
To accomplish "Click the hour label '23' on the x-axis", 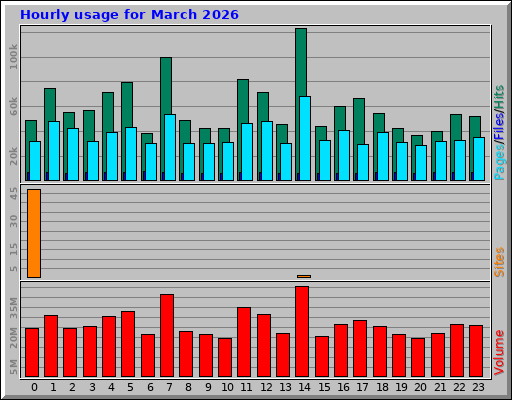I will coord(478,387).
